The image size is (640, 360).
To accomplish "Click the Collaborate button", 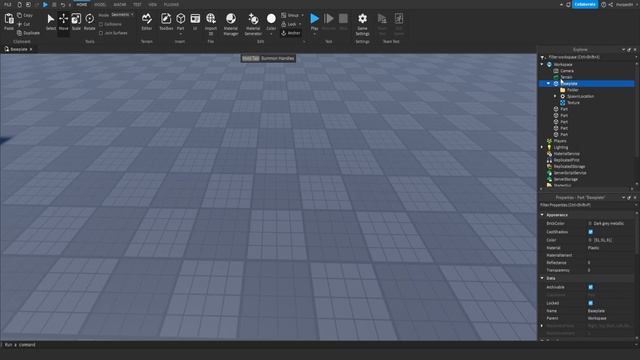I will [x=585, y=4].
